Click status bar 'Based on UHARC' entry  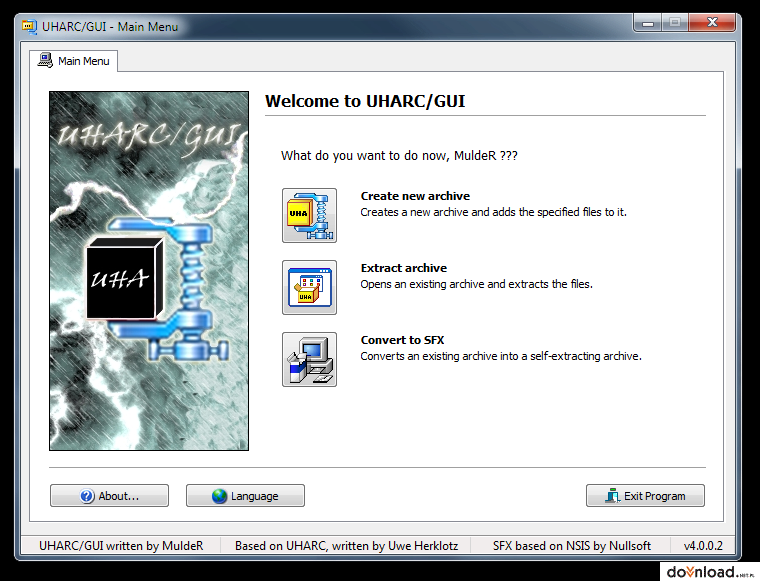pyautogui.click(x=347, y=546)
